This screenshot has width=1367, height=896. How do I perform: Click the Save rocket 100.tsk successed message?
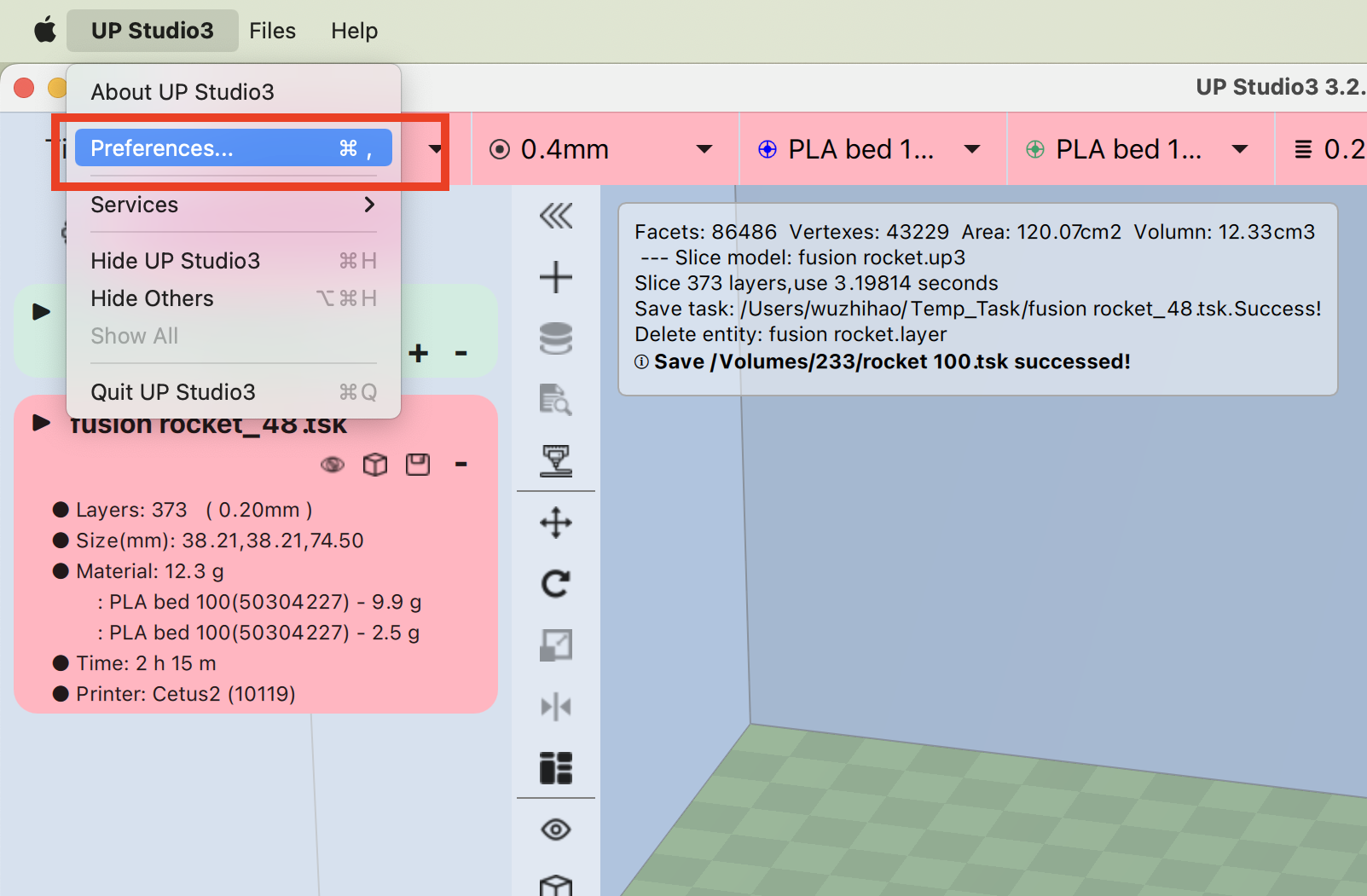pyautogui.click(x=883, y=361)
